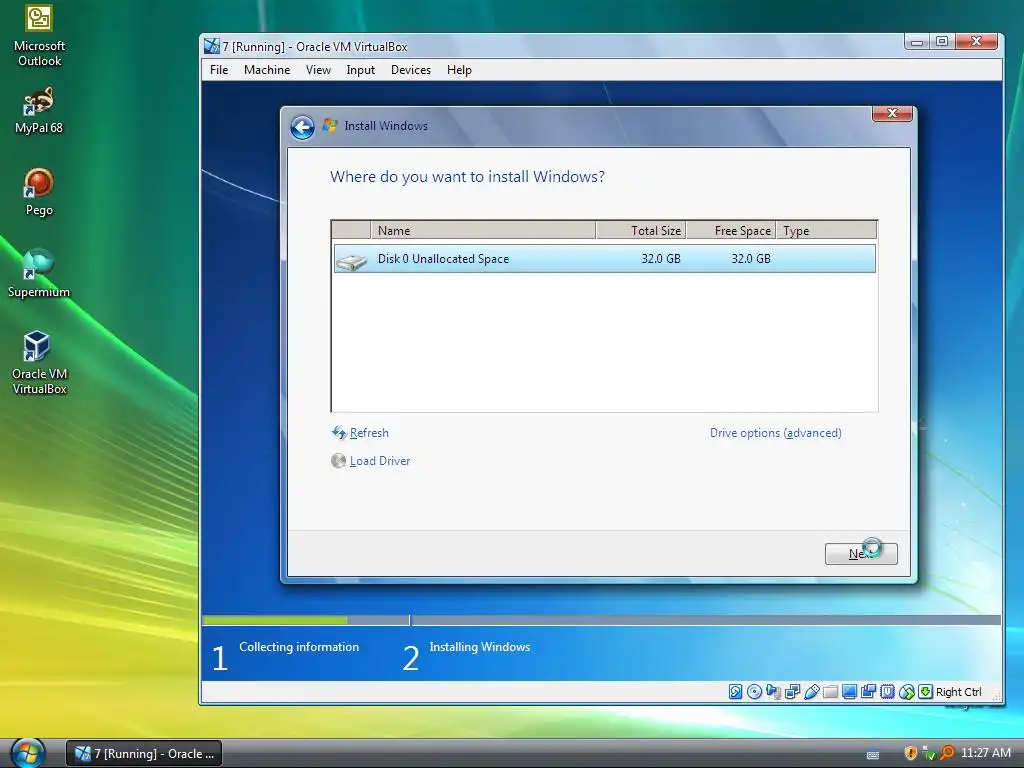This screenshot has width=1024, height=768.
Task: Click the Windows Start orb
Action: click(x=27, y=753)
